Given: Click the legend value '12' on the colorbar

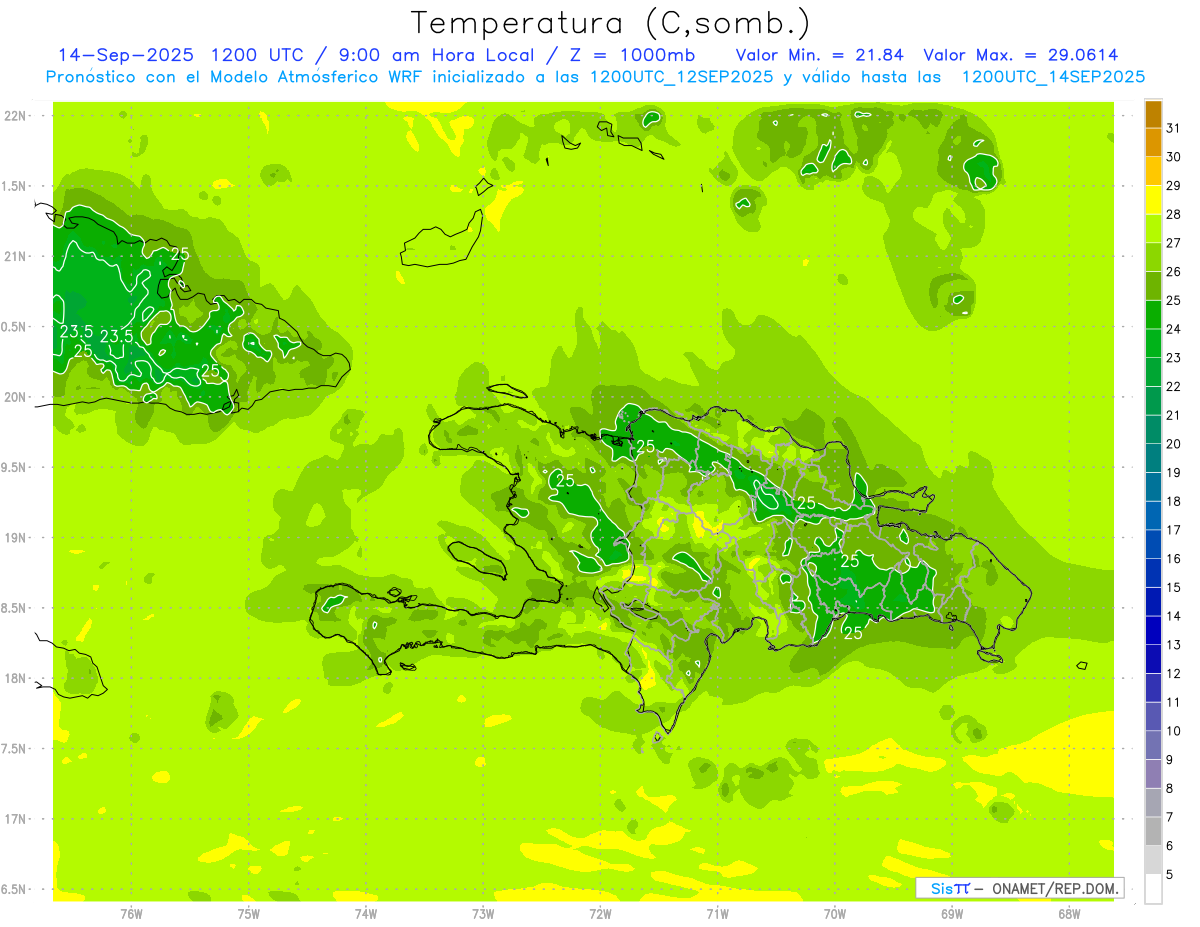Looking at the screenshot, I should coord(1174,674).
